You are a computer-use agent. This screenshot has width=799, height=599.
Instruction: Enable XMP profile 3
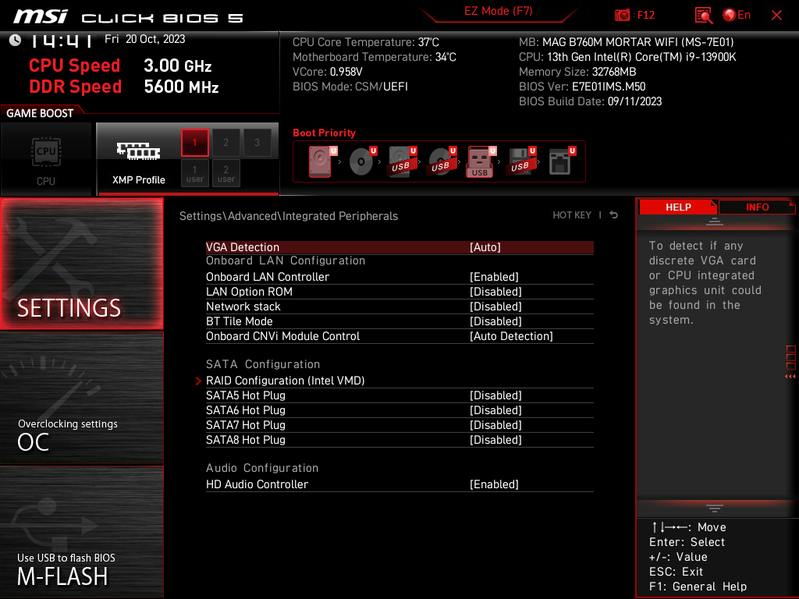tap(257, 143)
